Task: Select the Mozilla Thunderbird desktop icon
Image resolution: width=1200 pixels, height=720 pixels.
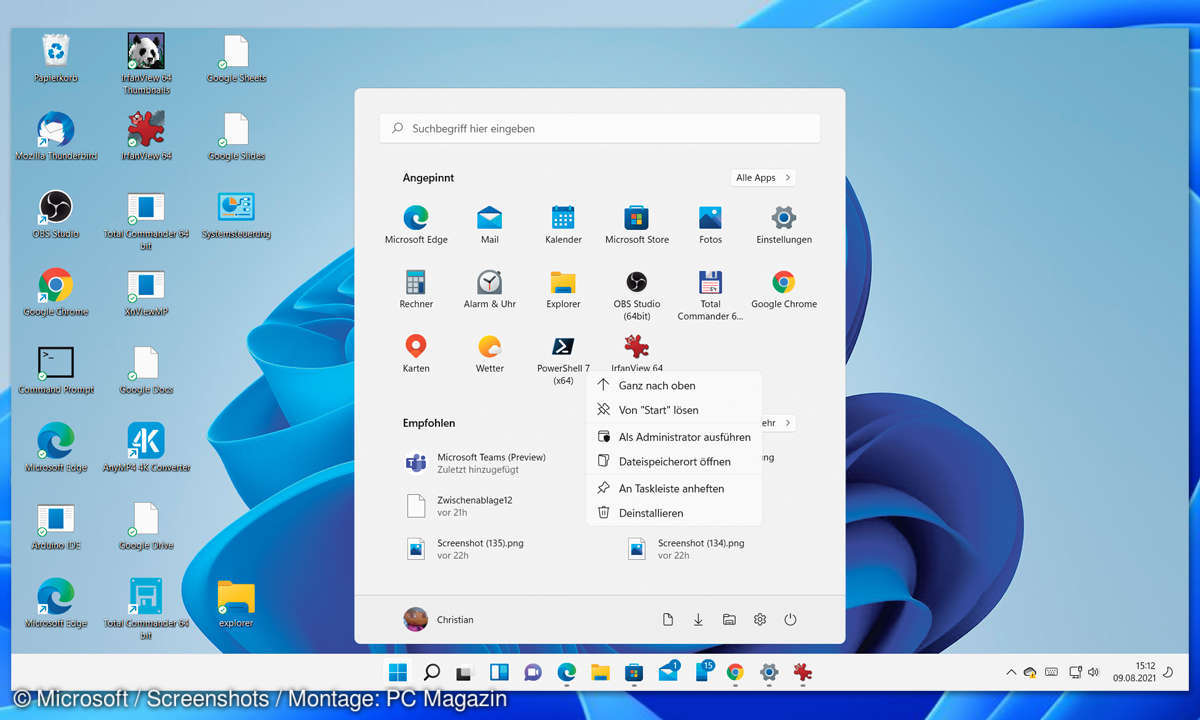Action: pos(56,137)
